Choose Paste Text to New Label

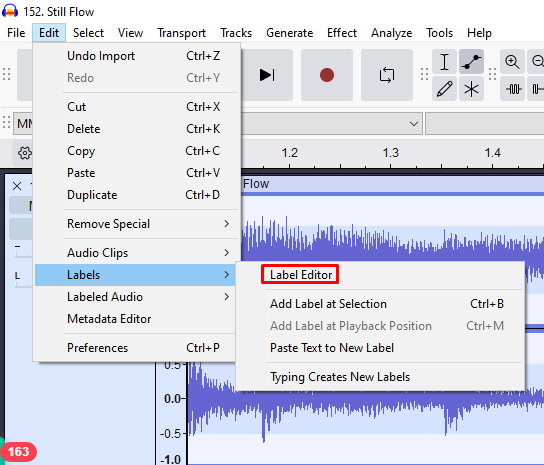pos(380,348)
